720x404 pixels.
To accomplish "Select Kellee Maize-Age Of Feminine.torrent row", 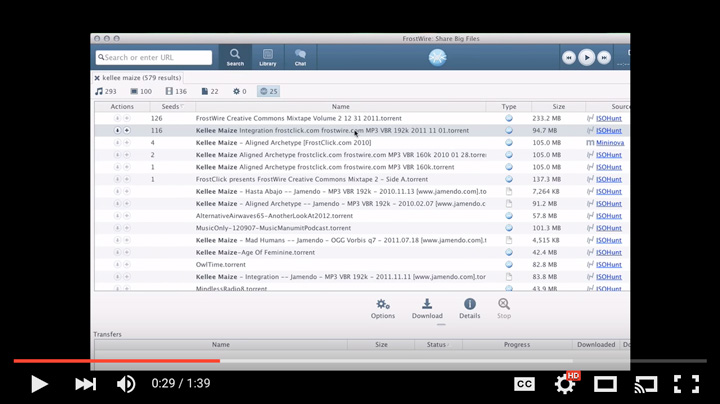I will [x=362, y=252].
